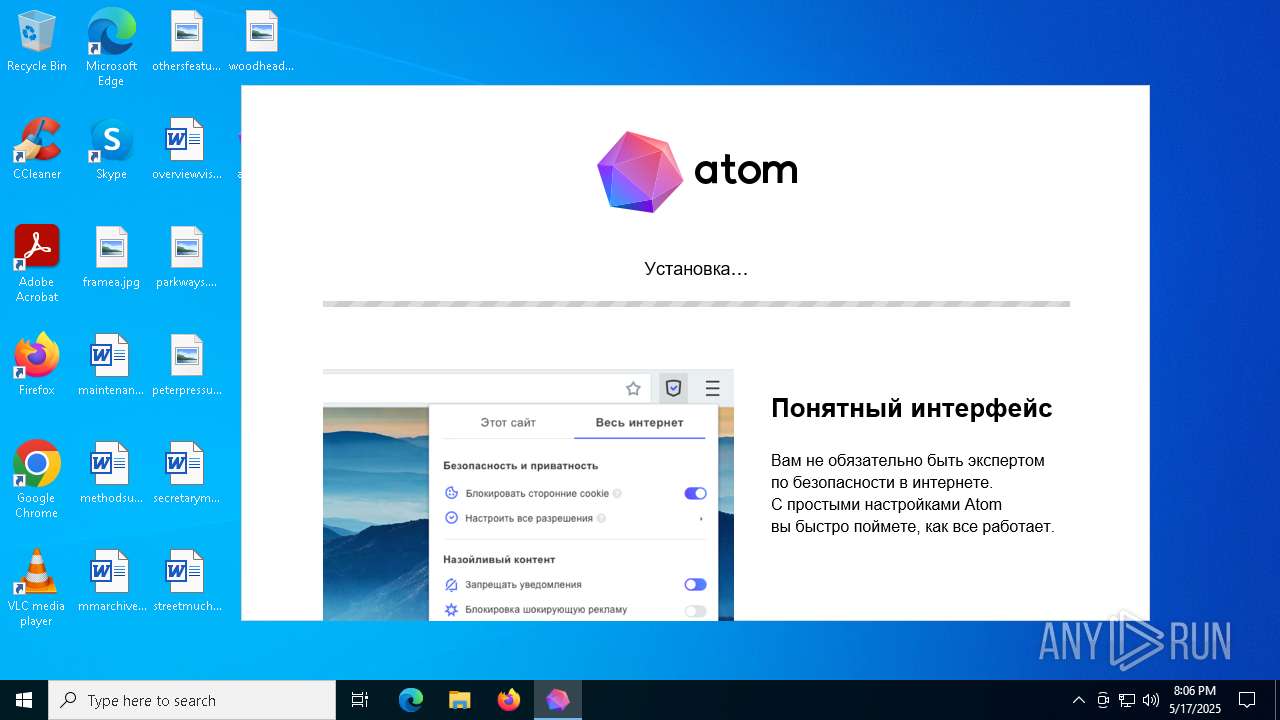Viewport: 1280px width, 720px height.
Task: Open Task View on the taskbar
Action: [x=360, y=700]
